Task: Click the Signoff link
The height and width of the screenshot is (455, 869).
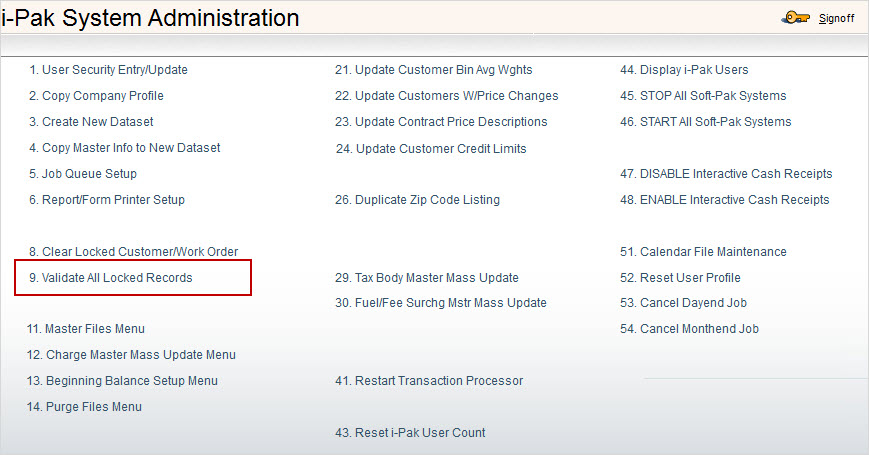Action: pos(836,18)
